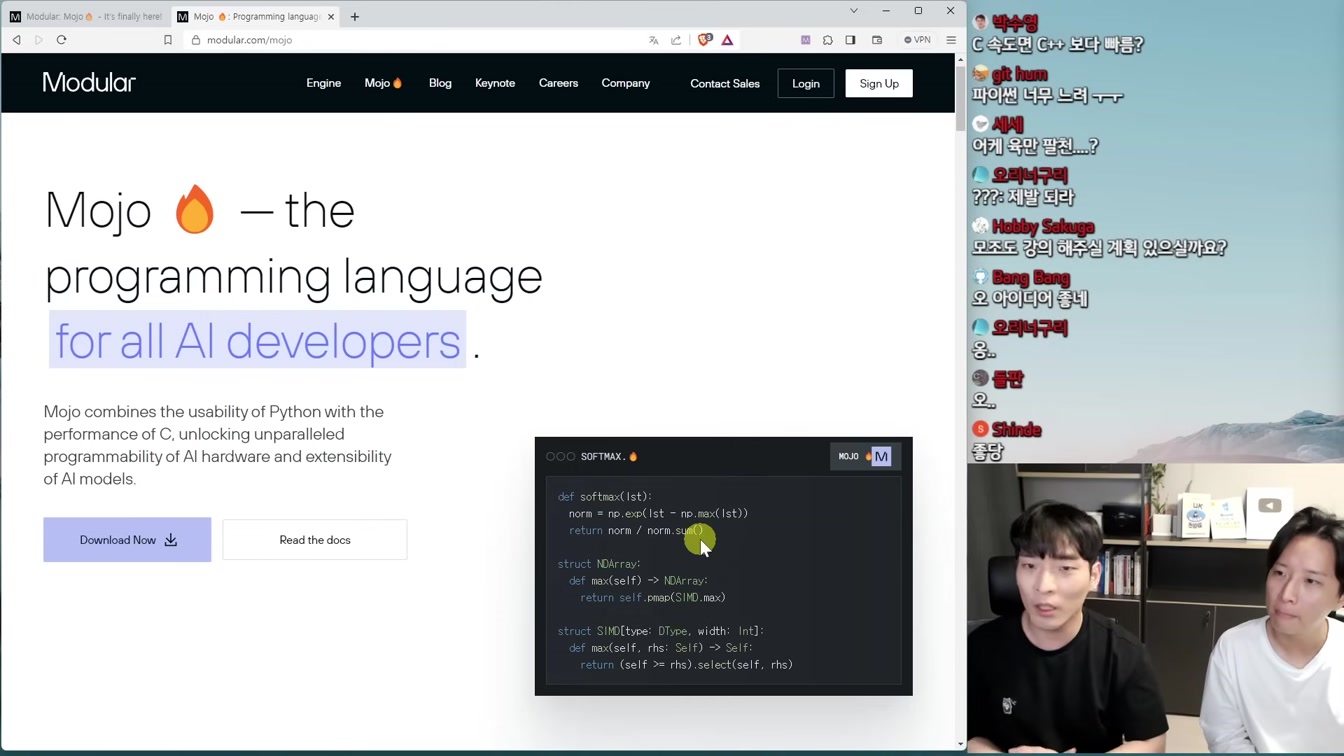Screen dimensions: 1344x756
Task: Click the page vertical scrollbar thumb
Action: (x=960, y=99)
